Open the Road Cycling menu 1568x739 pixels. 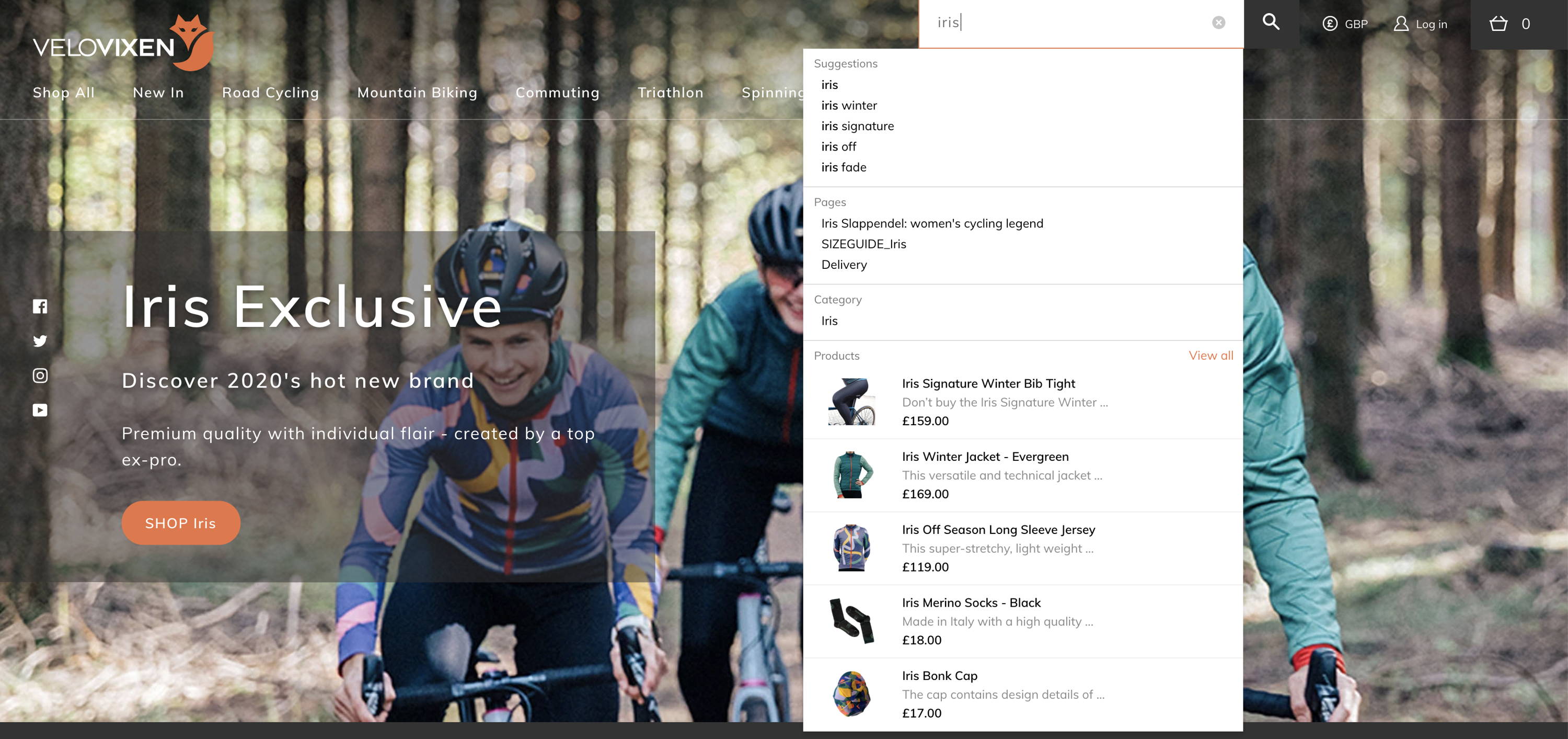coord(270,93)
